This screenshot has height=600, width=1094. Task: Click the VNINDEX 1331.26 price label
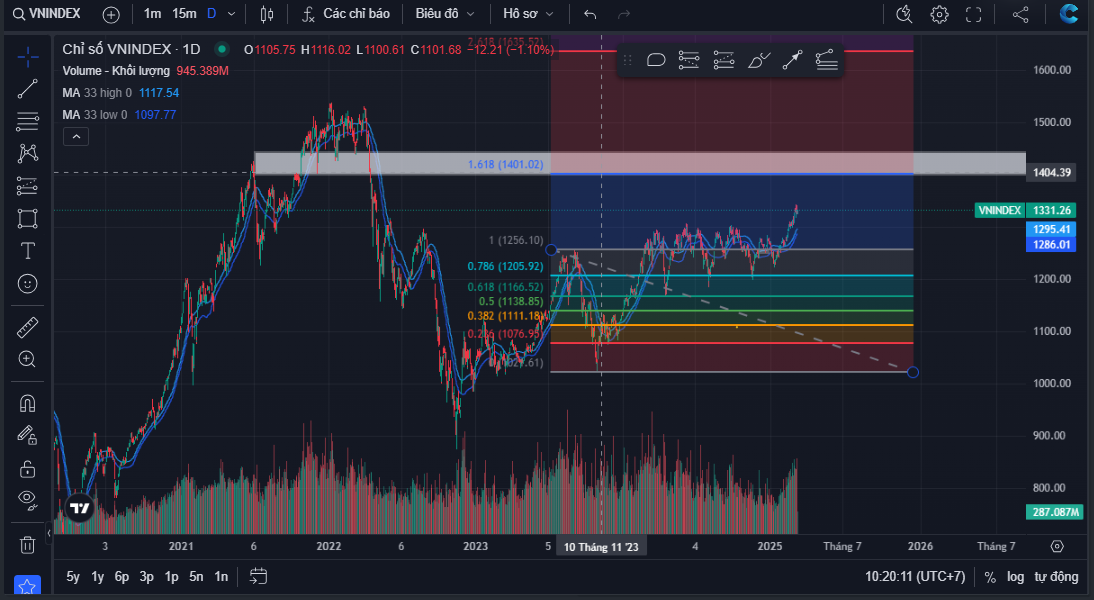pos(1026,210)
